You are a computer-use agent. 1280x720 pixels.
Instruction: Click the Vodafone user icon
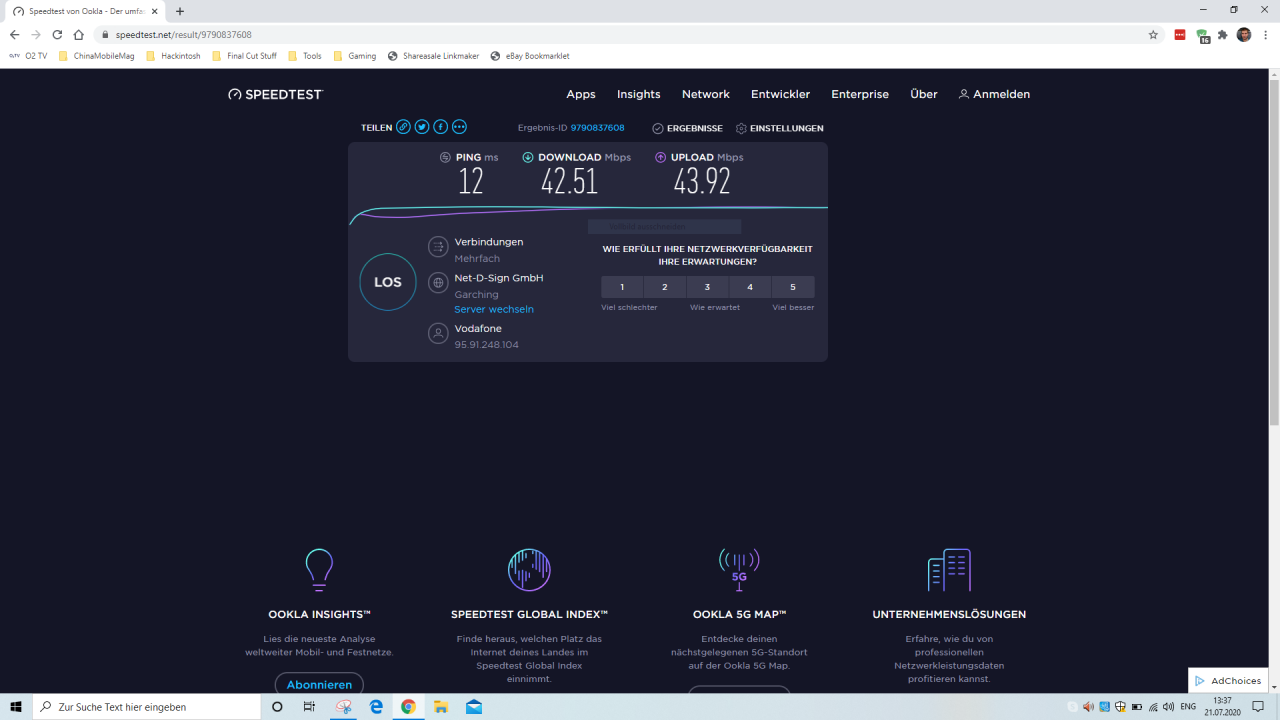coord(438,334)
